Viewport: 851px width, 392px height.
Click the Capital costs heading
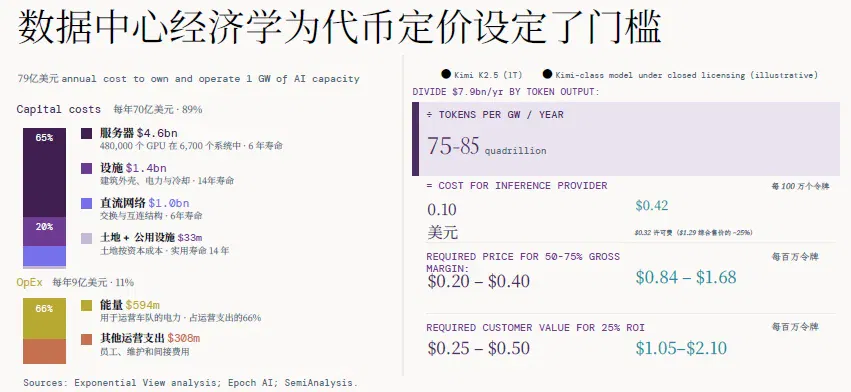click(x=59, y=109)
